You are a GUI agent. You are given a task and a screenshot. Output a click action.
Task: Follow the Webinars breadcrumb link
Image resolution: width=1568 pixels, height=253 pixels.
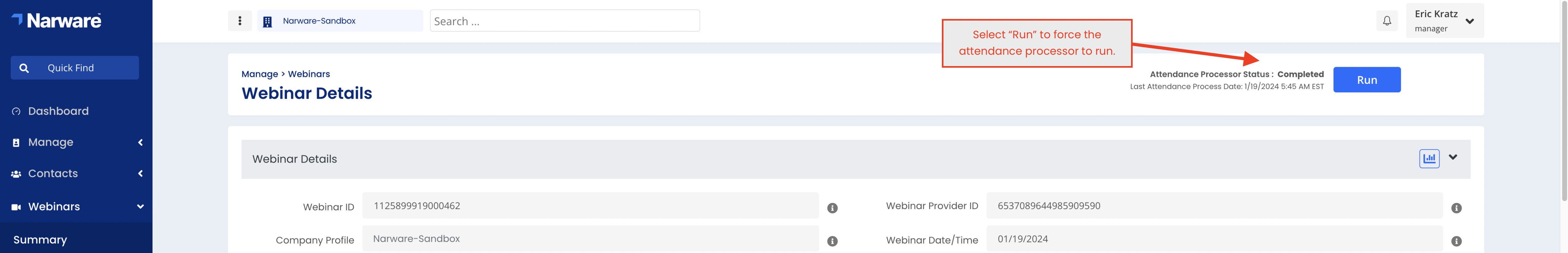pyautogui.click(x=308, y=74)
